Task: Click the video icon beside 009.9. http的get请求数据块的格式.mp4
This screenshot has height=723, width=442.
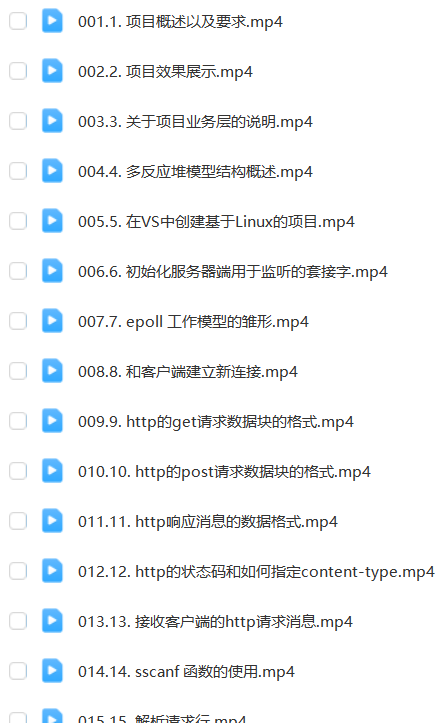Action: [x=52, y=421]
